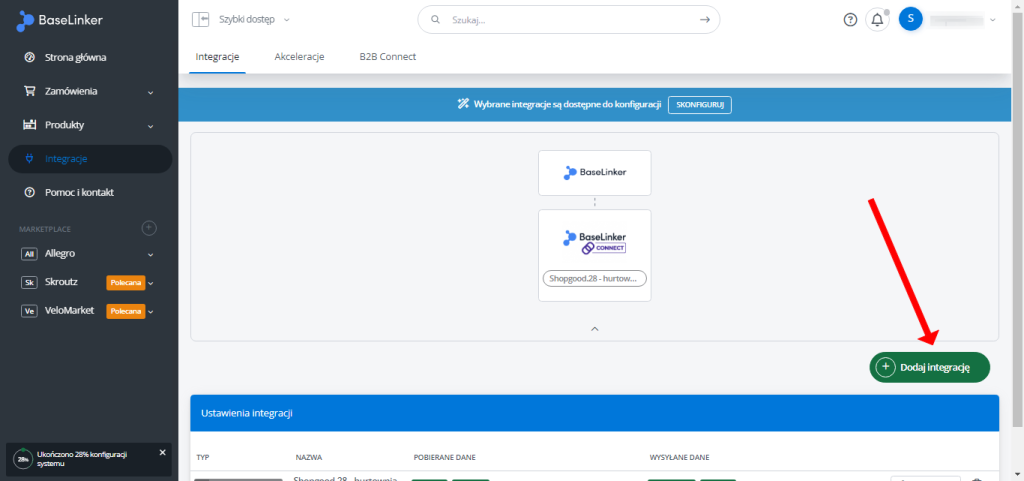
Task: Click the search magnifier icon
Action: pos(436,20)
